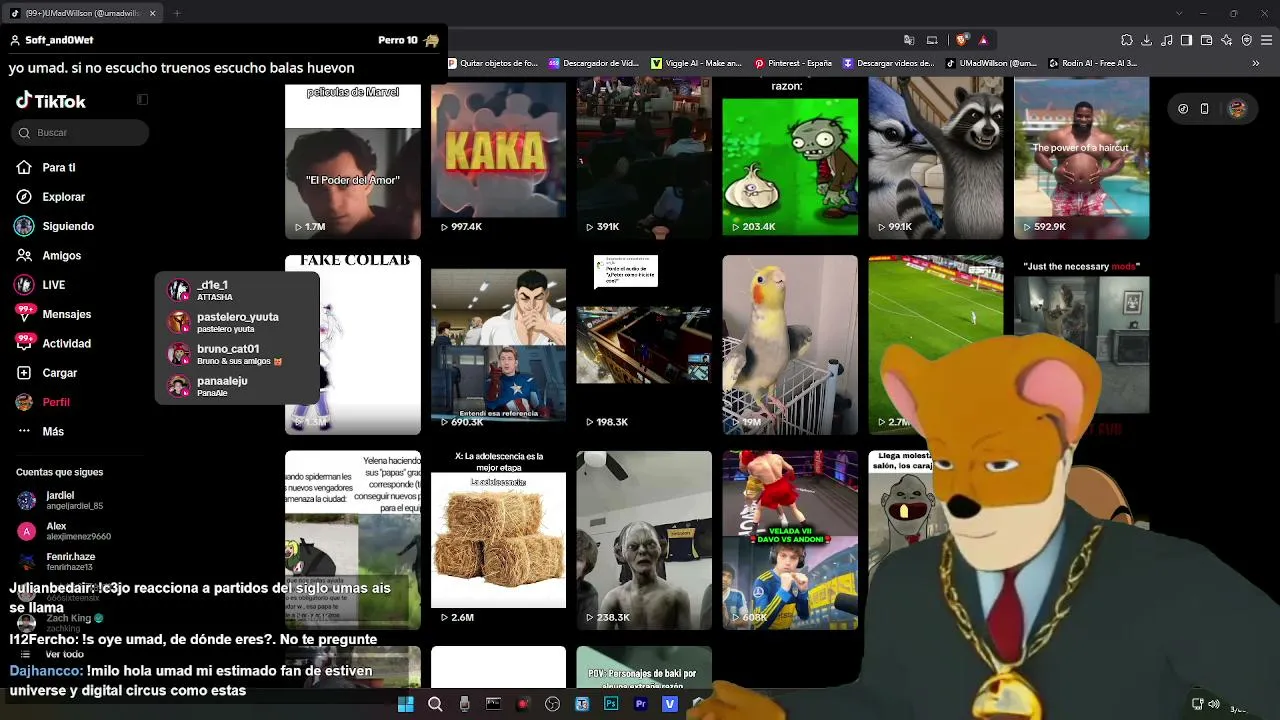Open the Para ti feed

[x=45, y=168]
